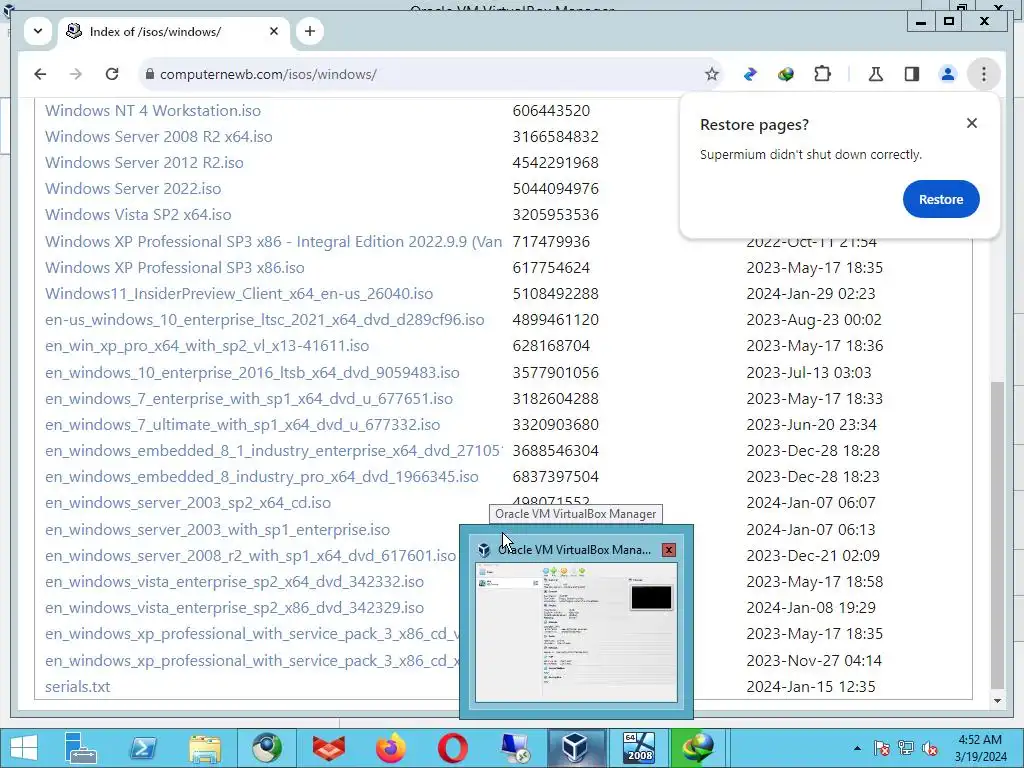Click en_windows_vista_enterprise_sp2_x86 iso link
1024x768 pixels.
234,608
